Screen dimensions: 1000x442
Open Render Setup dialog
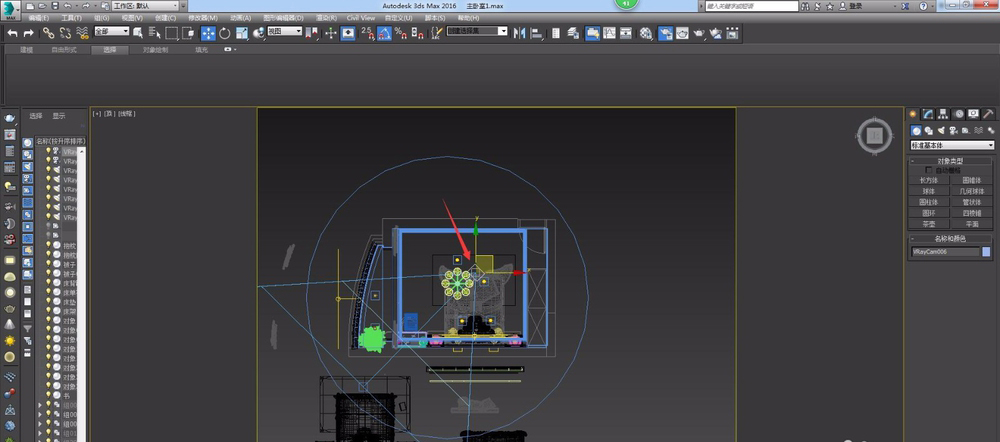[665, 33]
